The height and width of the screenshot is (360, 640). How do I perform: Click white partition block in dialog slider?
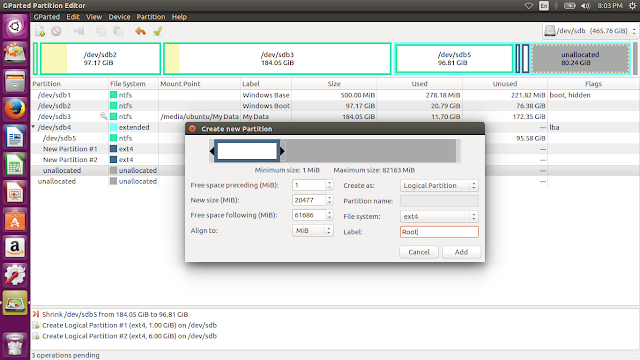(x=247, y=151)
